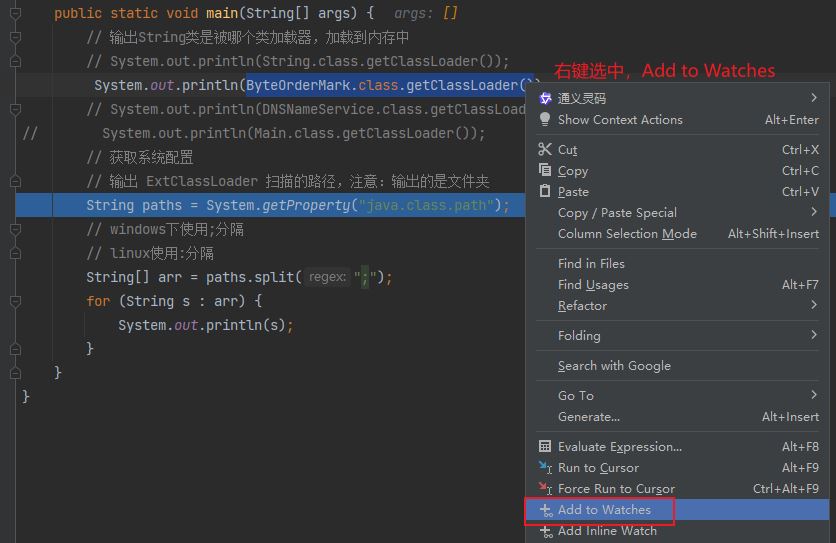Screen dimensions: 836x543
Task: Open the 通义灵码 submenu entry
Action: [677, 98]
